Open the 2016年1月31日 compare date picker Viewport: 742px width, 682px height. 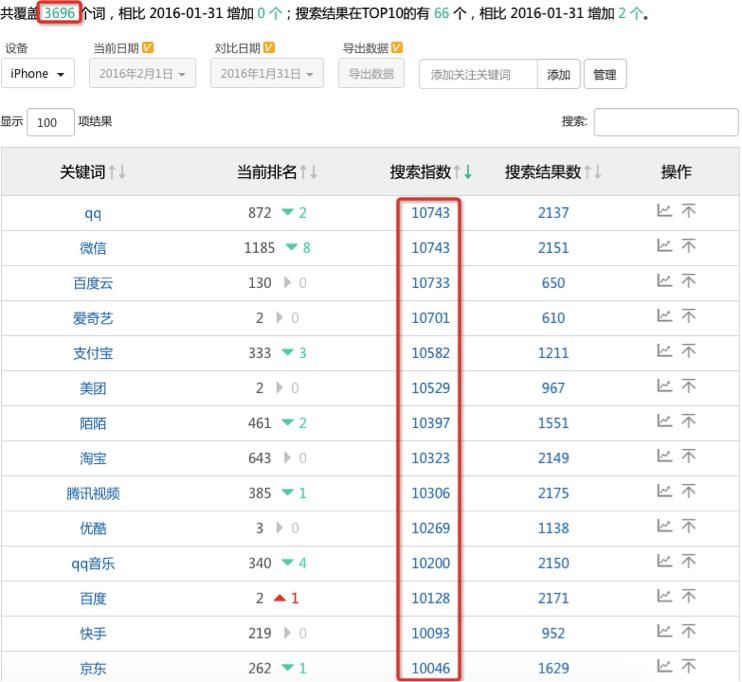coord(267,73)
